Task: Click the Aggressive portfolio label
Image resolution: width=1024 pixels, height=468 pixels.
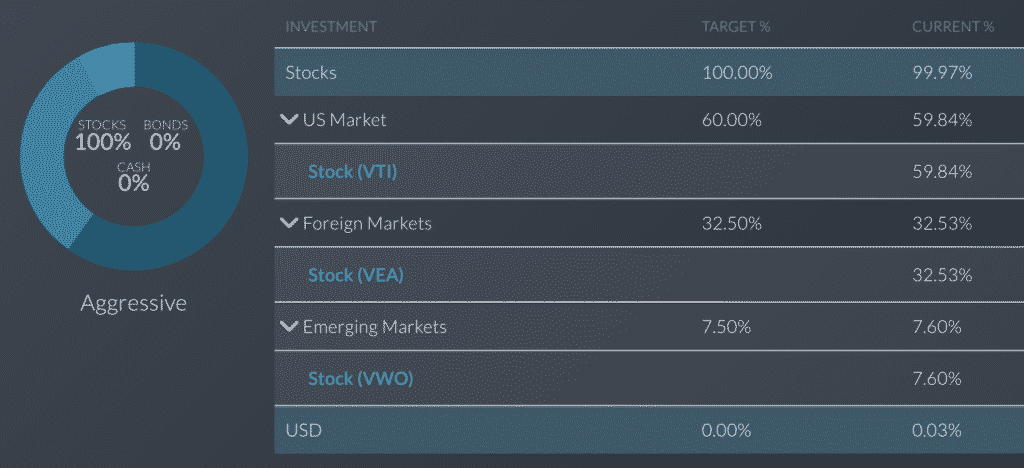Action: tap(134, 303)
